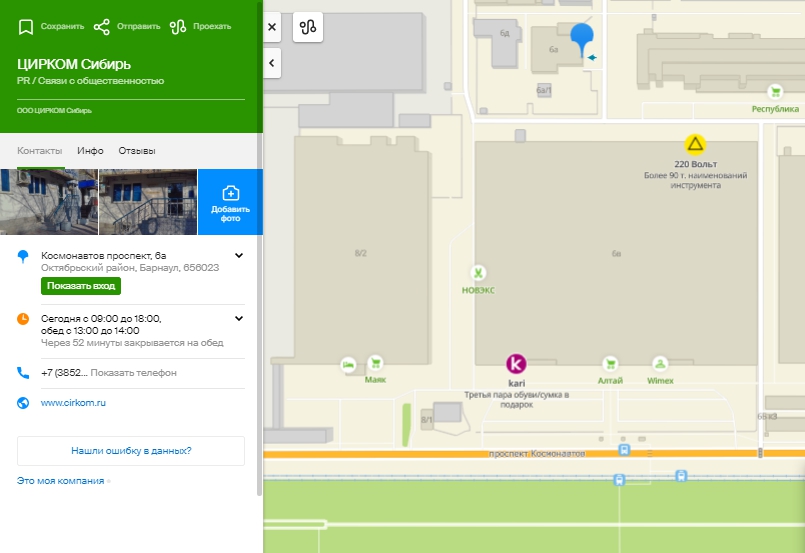The height and width of the screenshot is (553, 805).
Task: Click the Космонавтов проспект, 6а address text
Action: [104, 255]
